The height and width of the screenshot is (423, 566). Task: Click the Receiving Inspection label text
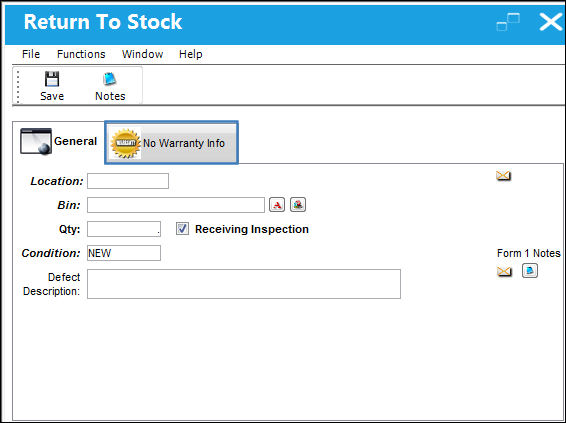tap(252, 229)
